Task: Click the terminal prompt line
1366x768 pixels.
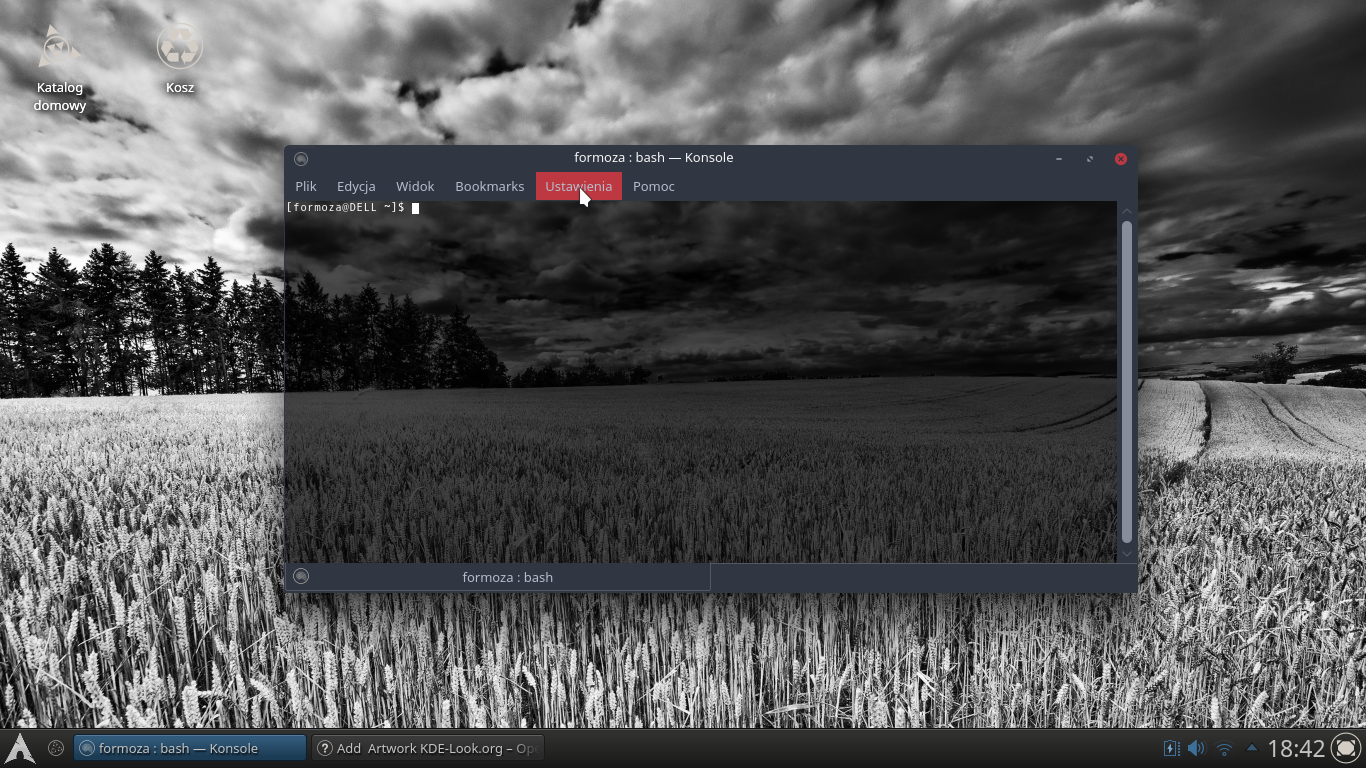Action: [352, 207]
